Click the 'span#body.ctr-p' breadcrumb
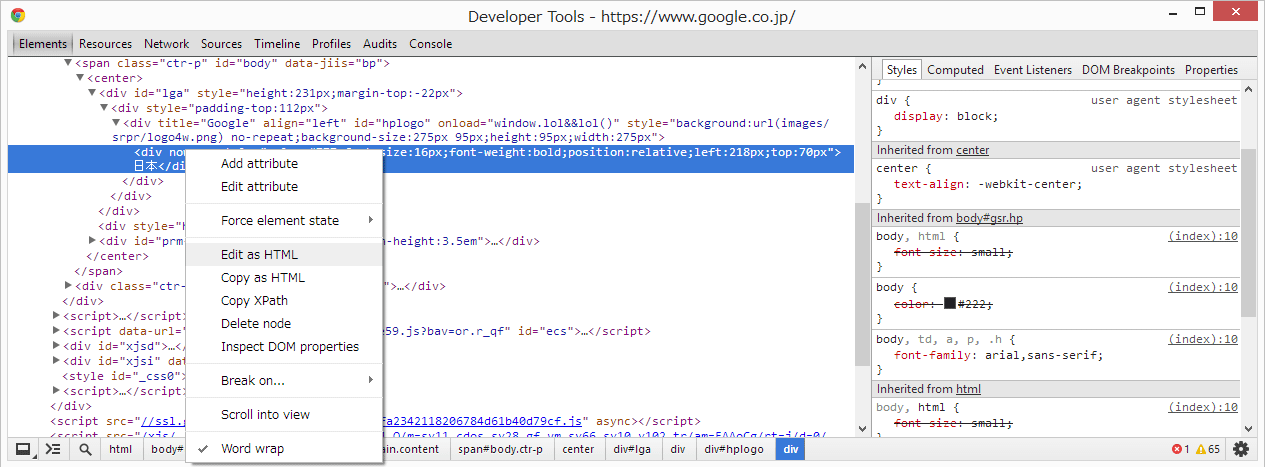 click(500, 449)
